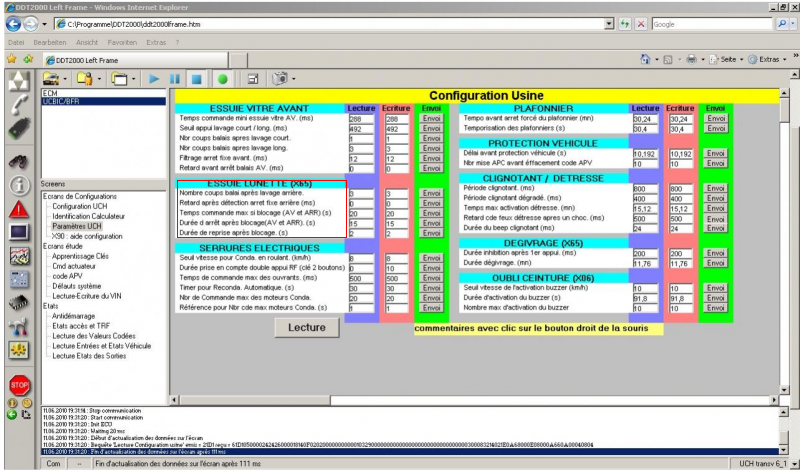Click the green record circle toolbar button

222,79
